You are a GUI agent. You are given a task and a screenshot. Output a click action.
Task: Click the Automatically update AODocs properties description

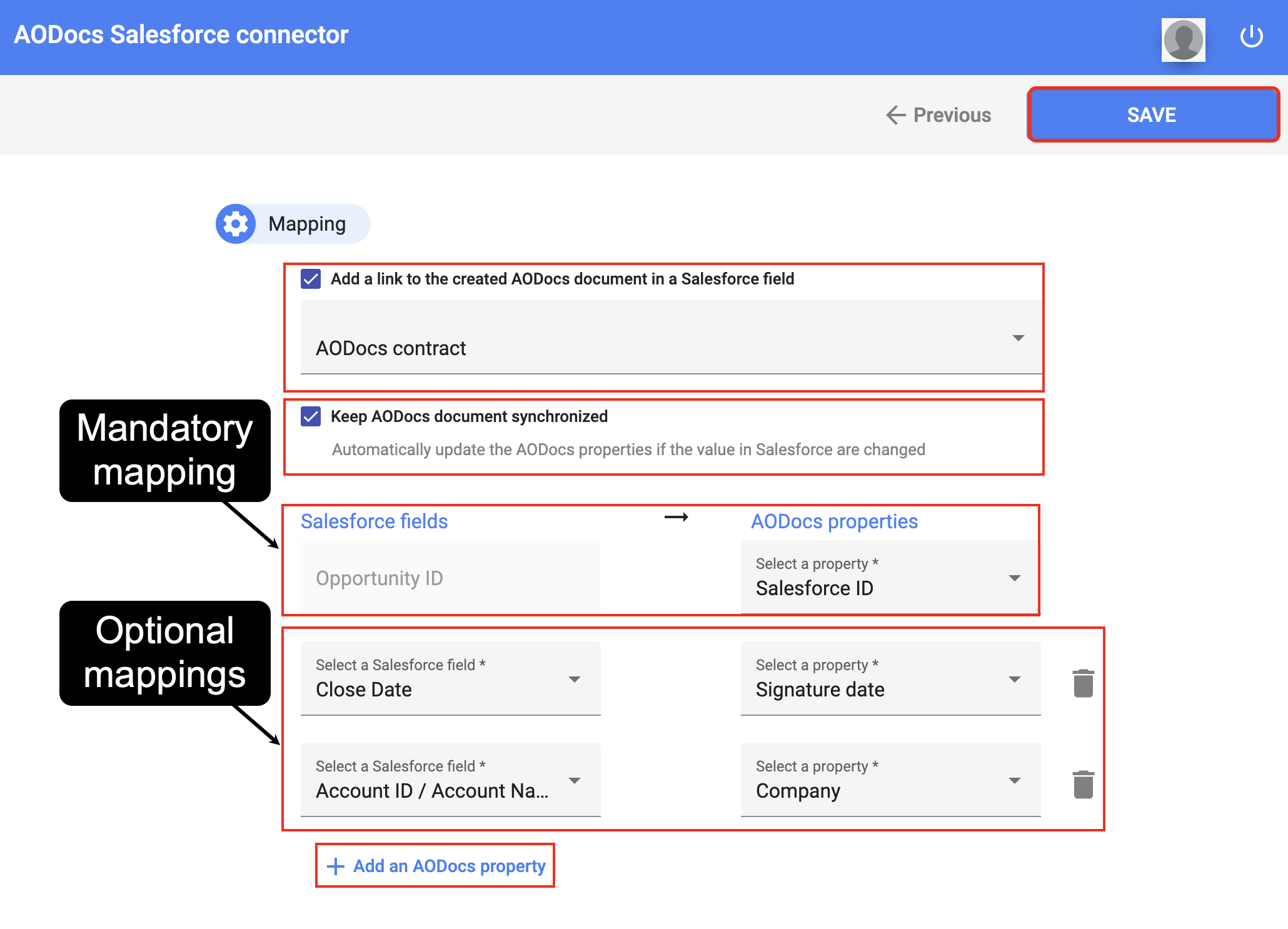click(628, 449)
